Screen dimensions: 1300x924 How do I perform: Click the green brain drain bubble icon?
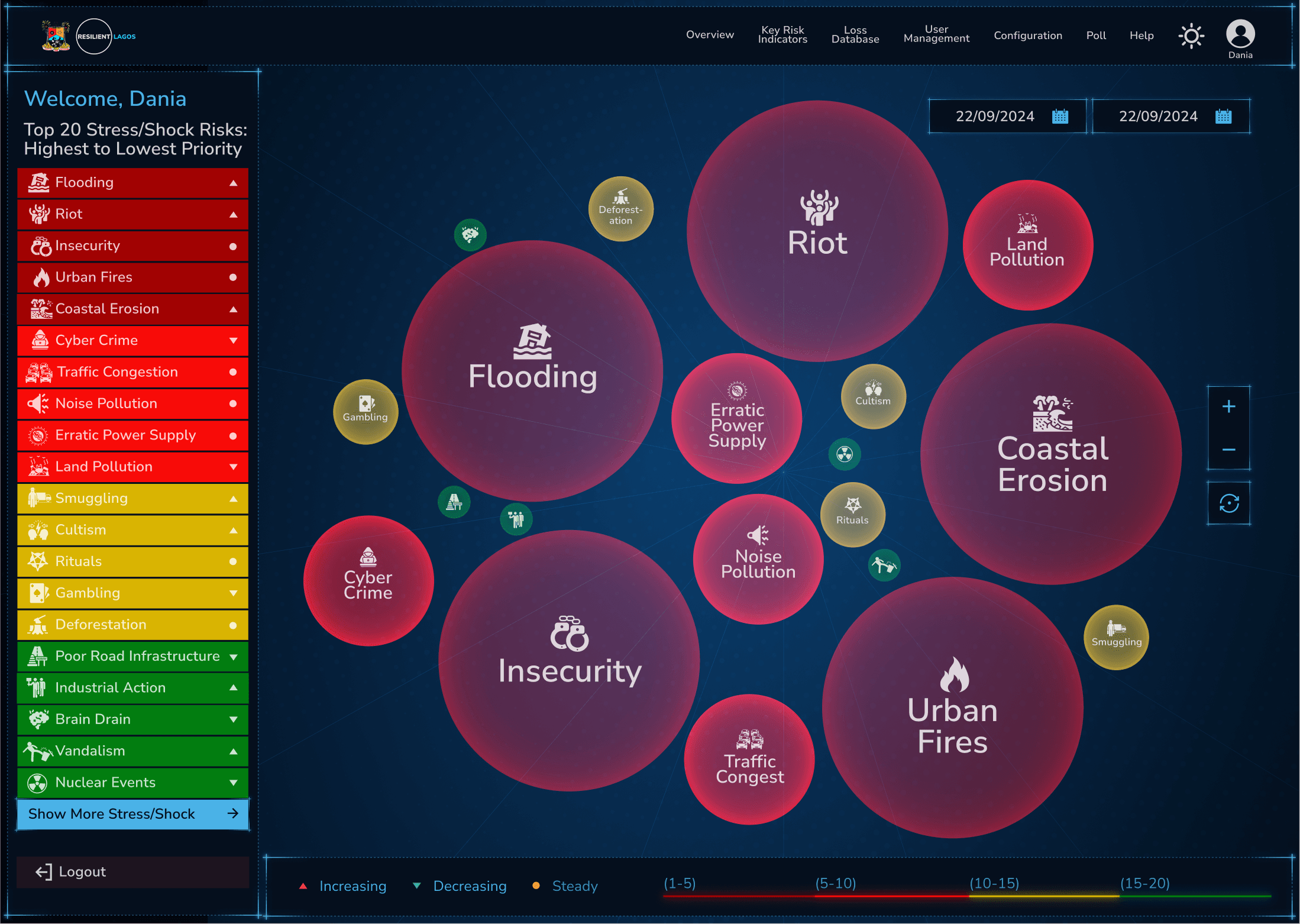coord(470,235)
